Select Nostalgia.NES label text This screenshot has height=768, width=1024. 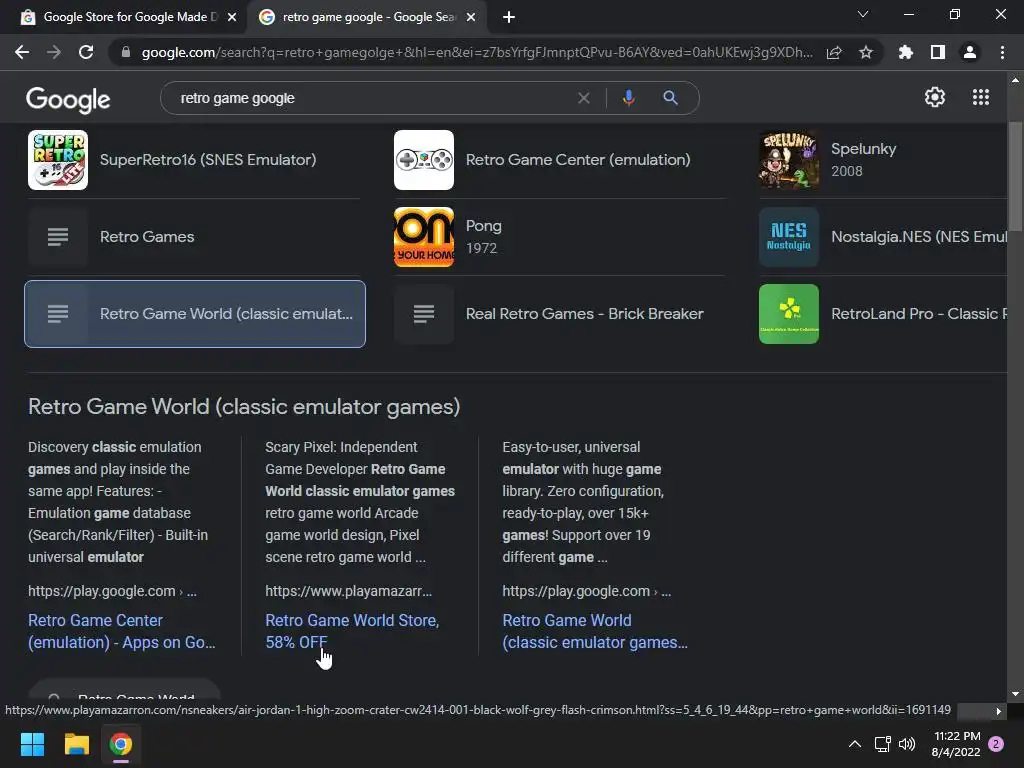(x=918, y=237)
